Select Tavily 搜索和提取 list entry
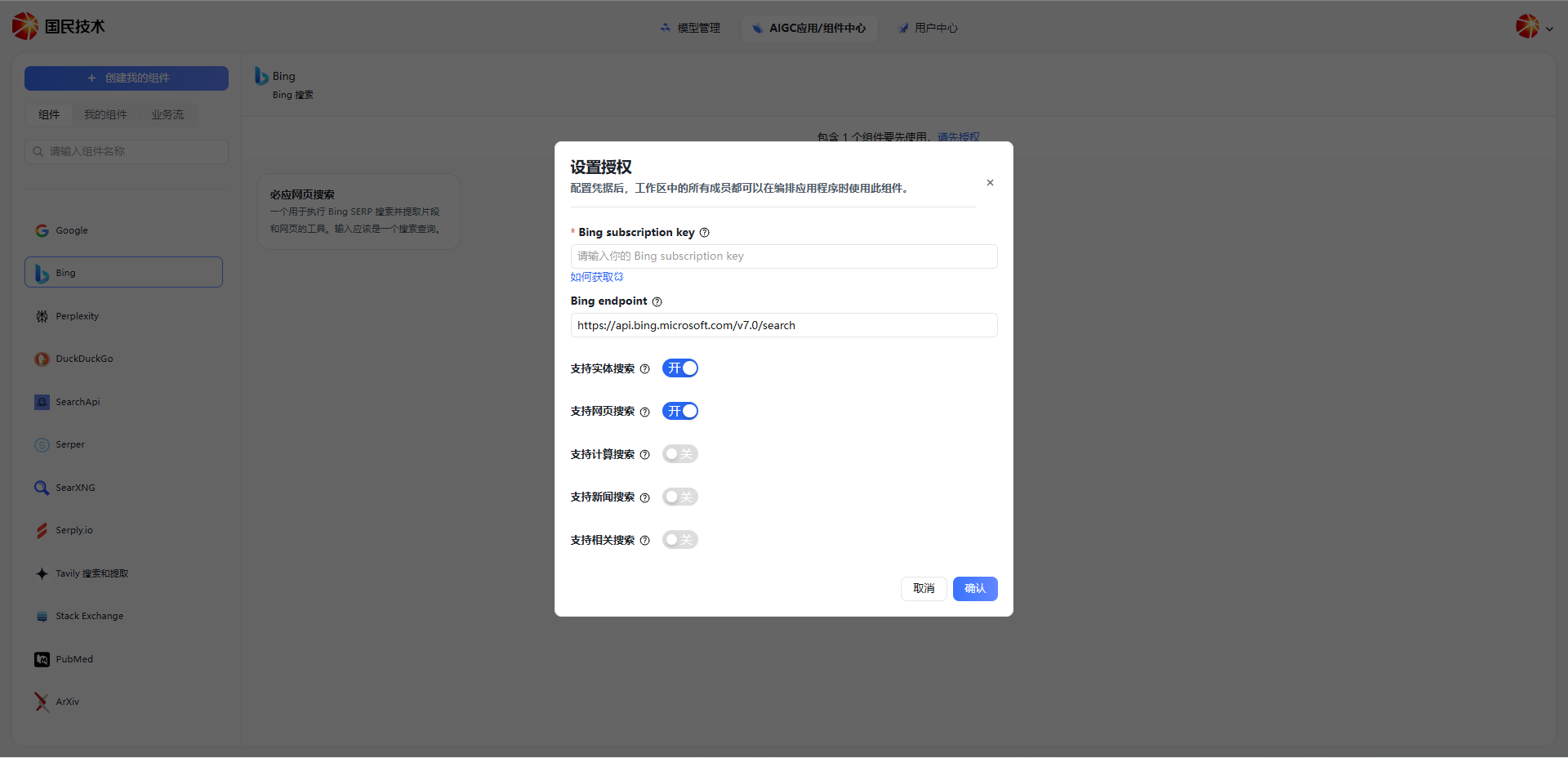 click(123, 573)
